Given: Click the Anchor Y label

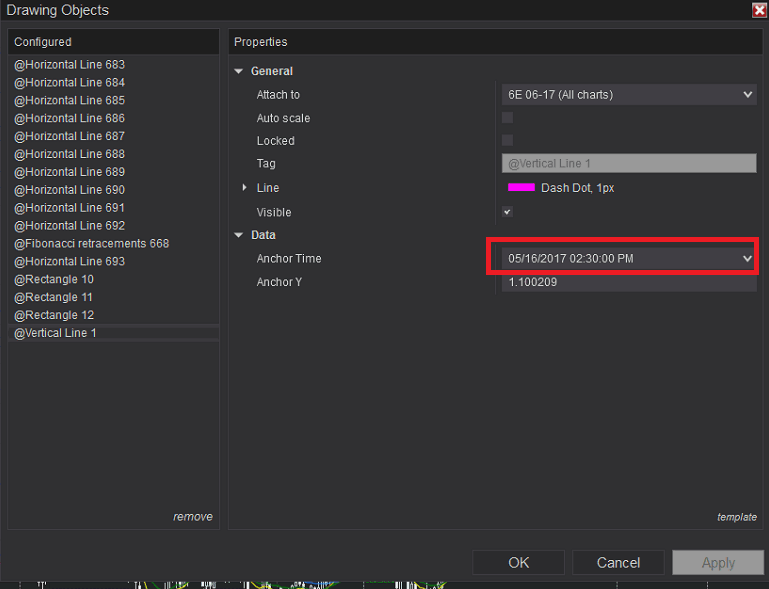Looking at the screenshot, I should pyautogui.click(x=279, y=282).
